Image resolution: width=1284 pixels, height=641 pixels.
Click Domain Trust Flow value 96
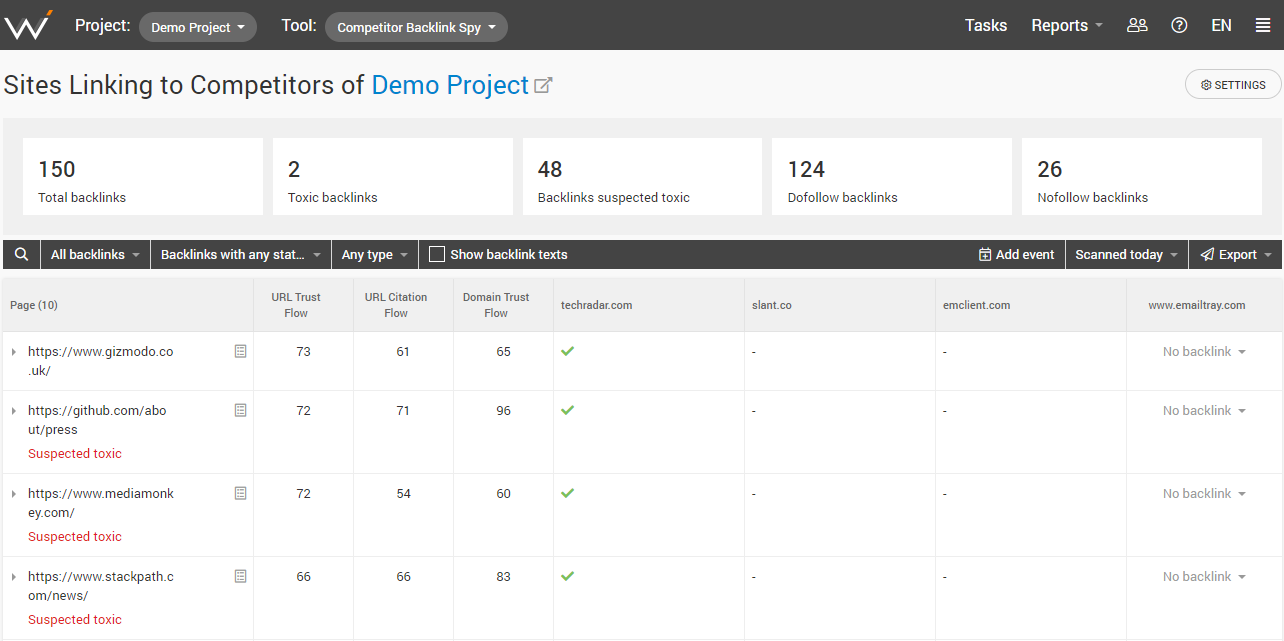click(503, 411)
